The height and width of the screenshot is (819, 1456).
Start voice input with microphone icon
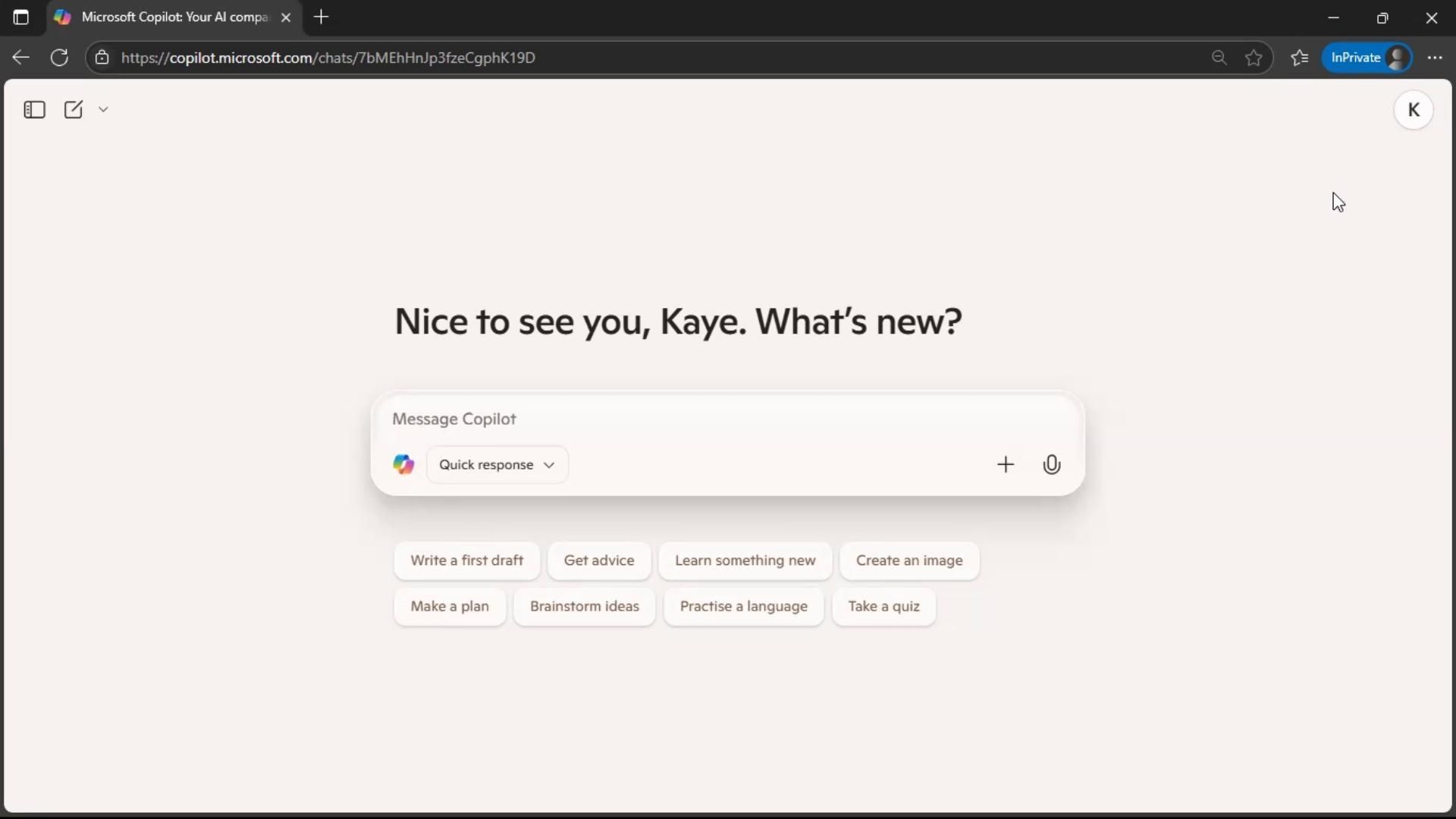pos(1051,464)
